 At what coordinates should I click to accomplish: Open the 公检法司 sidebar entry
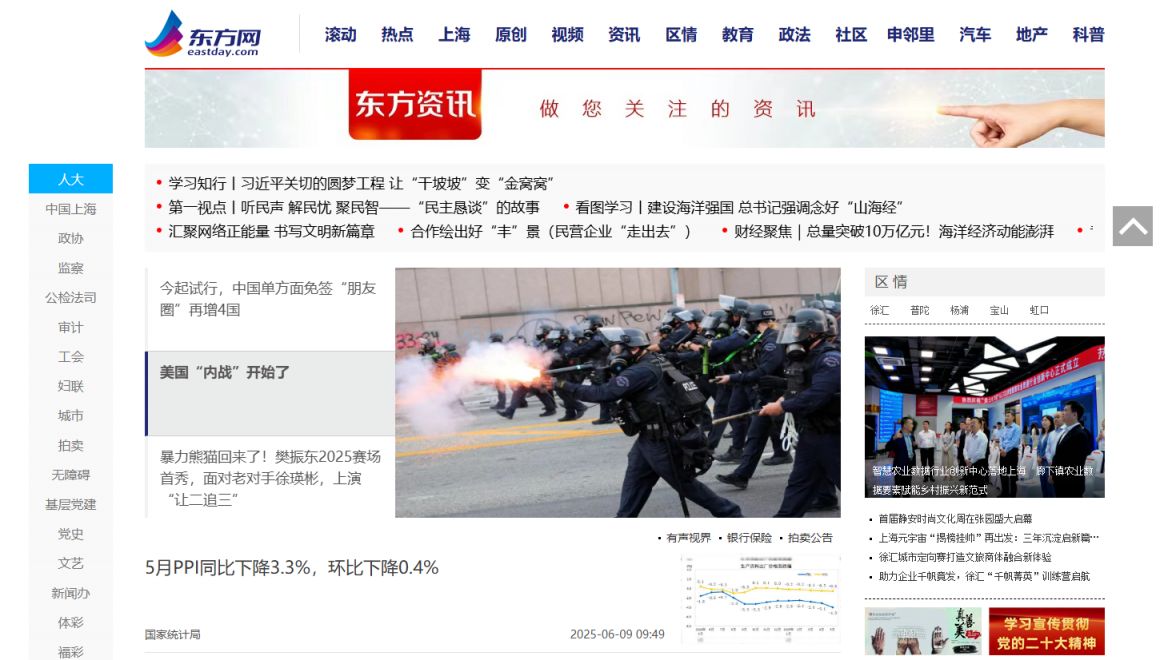pos(70,298)
